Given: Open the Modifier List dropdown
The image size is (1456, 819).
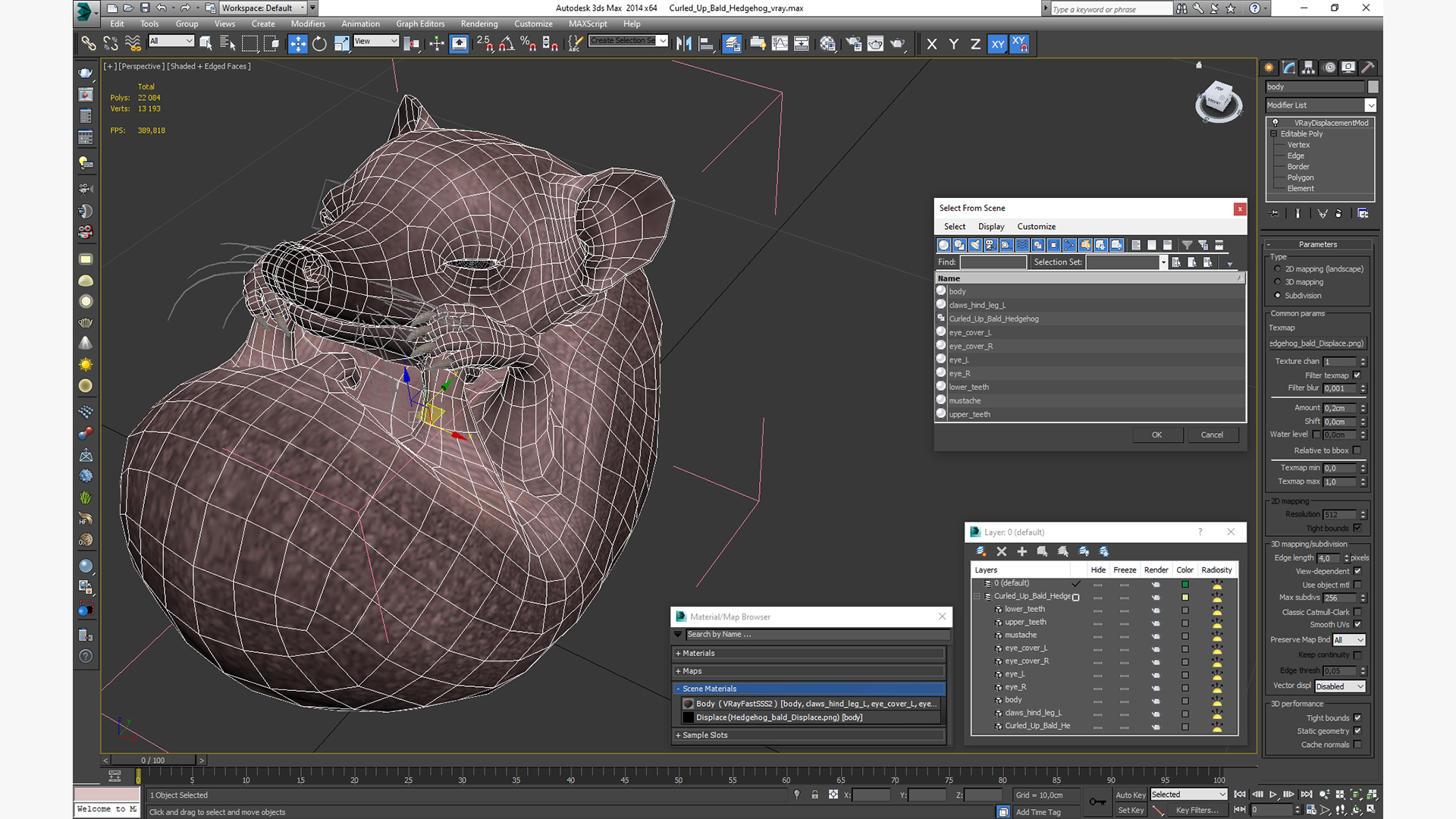Looking at the screenshot, I should click(x=1320, y=105).
